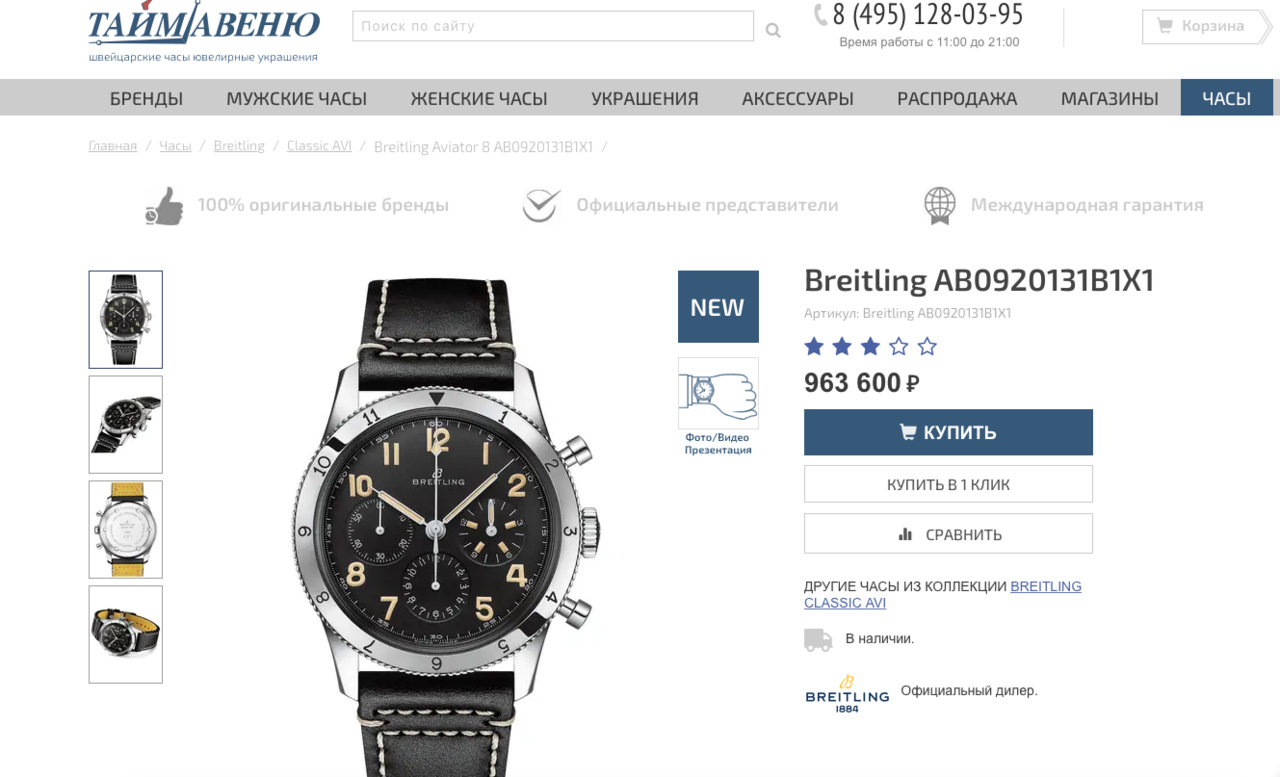Select КУПИТЬ В 1 КЛИК
Viewport: 1280px width, 777px height.
(948, 484)
